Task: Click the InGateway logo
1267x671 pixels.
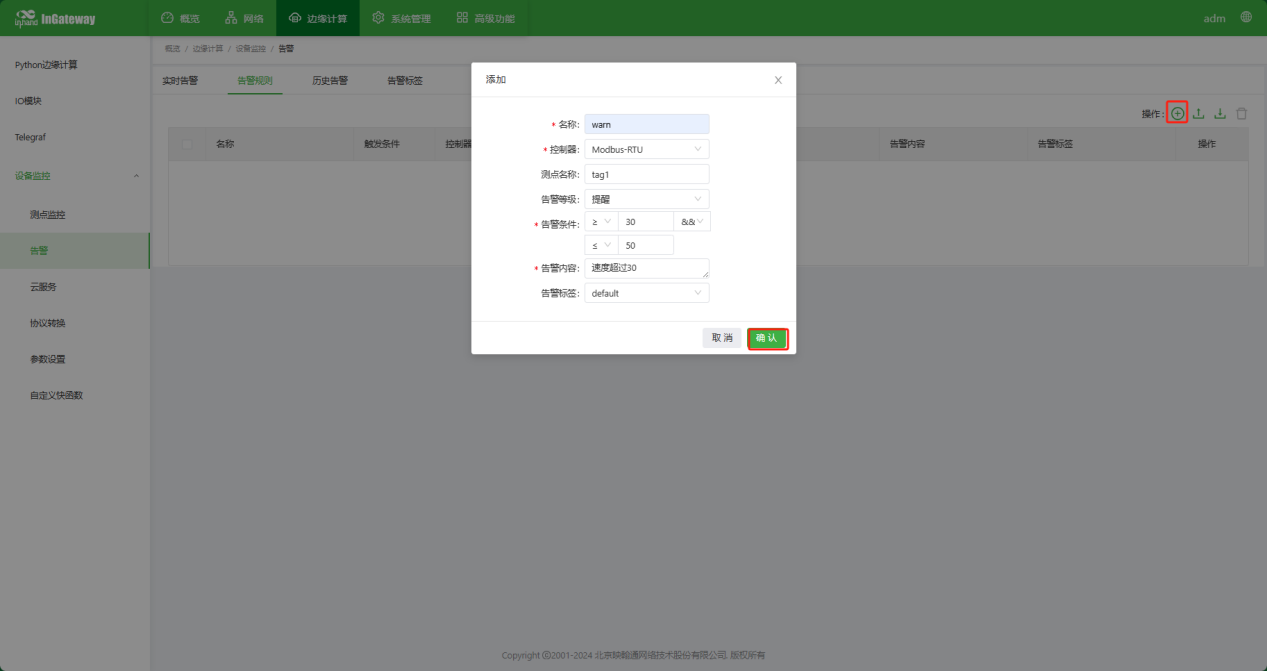Action: pyautogui.click(x=56, y=18)
